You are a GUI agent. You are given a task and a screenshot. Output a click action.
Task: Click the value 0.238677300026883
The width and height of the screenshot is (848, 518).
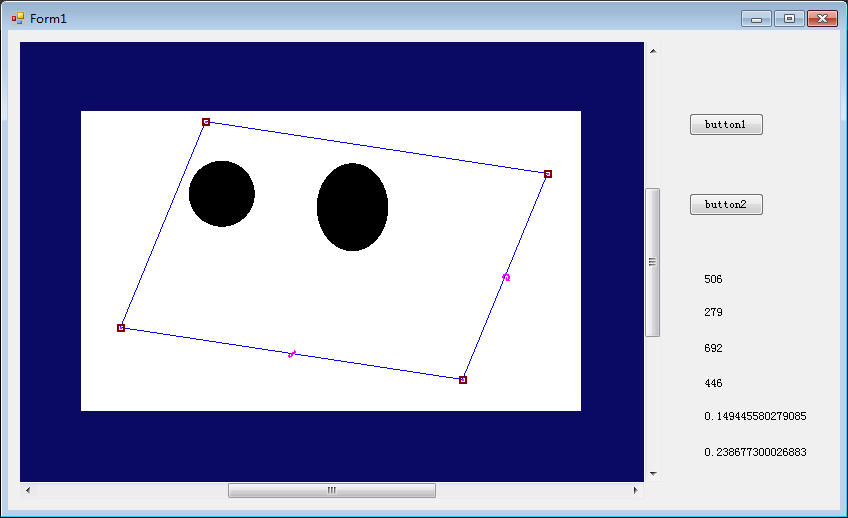[x=755, y=452]
